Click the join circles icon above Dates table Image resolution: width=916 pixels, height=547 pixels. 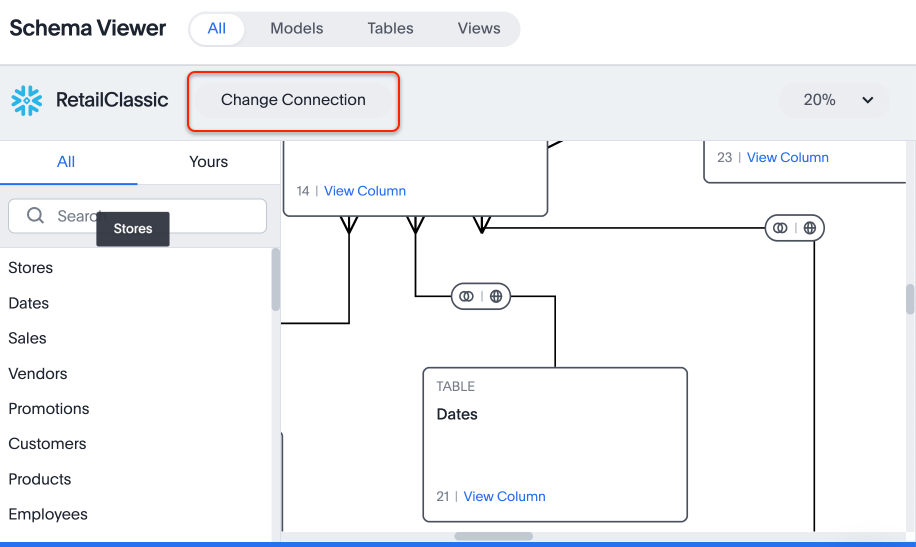[x=466, y=297]
